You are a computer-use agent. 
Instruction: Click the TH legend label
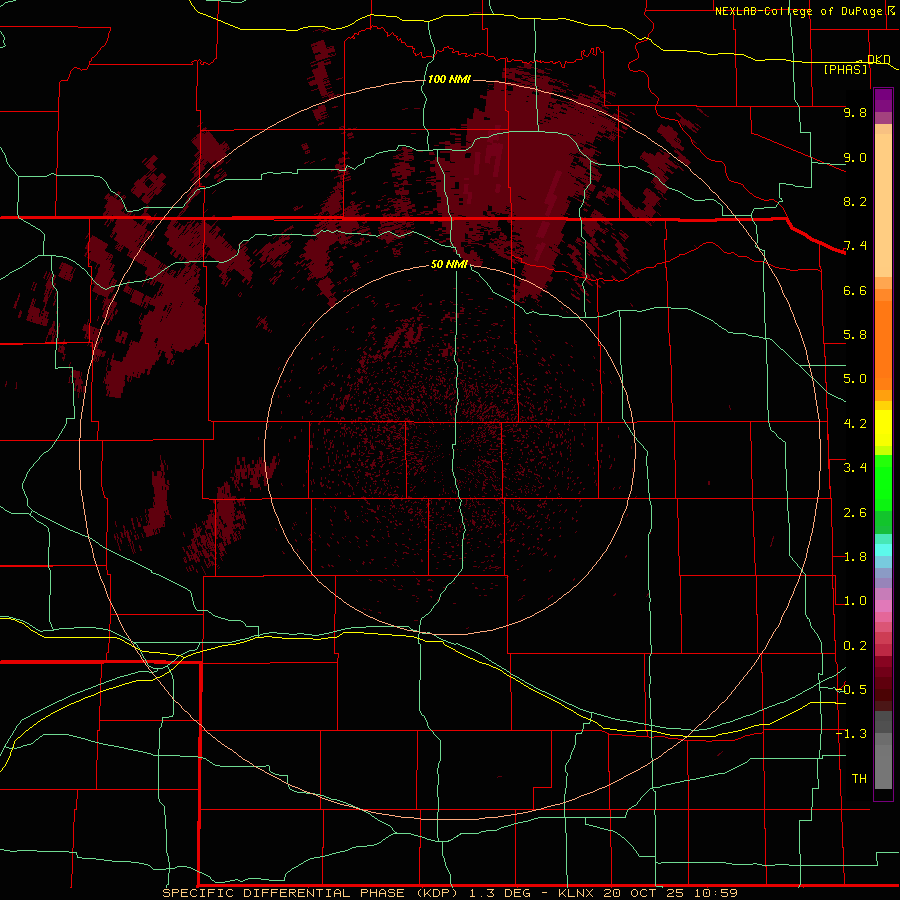(x=859, y=779)
